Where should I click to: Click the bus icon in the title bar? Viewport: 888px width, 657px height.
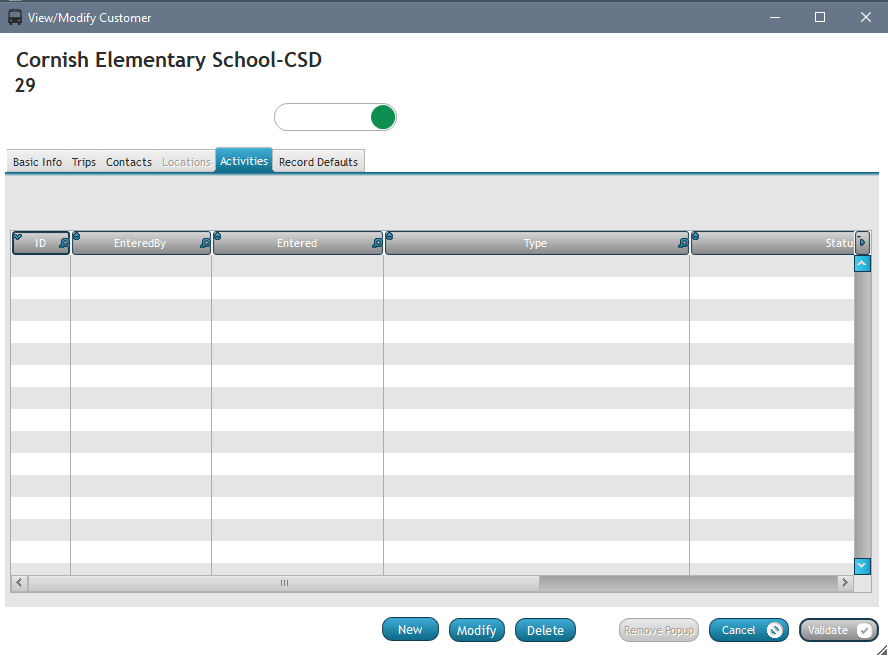click(x=15, y=17)
